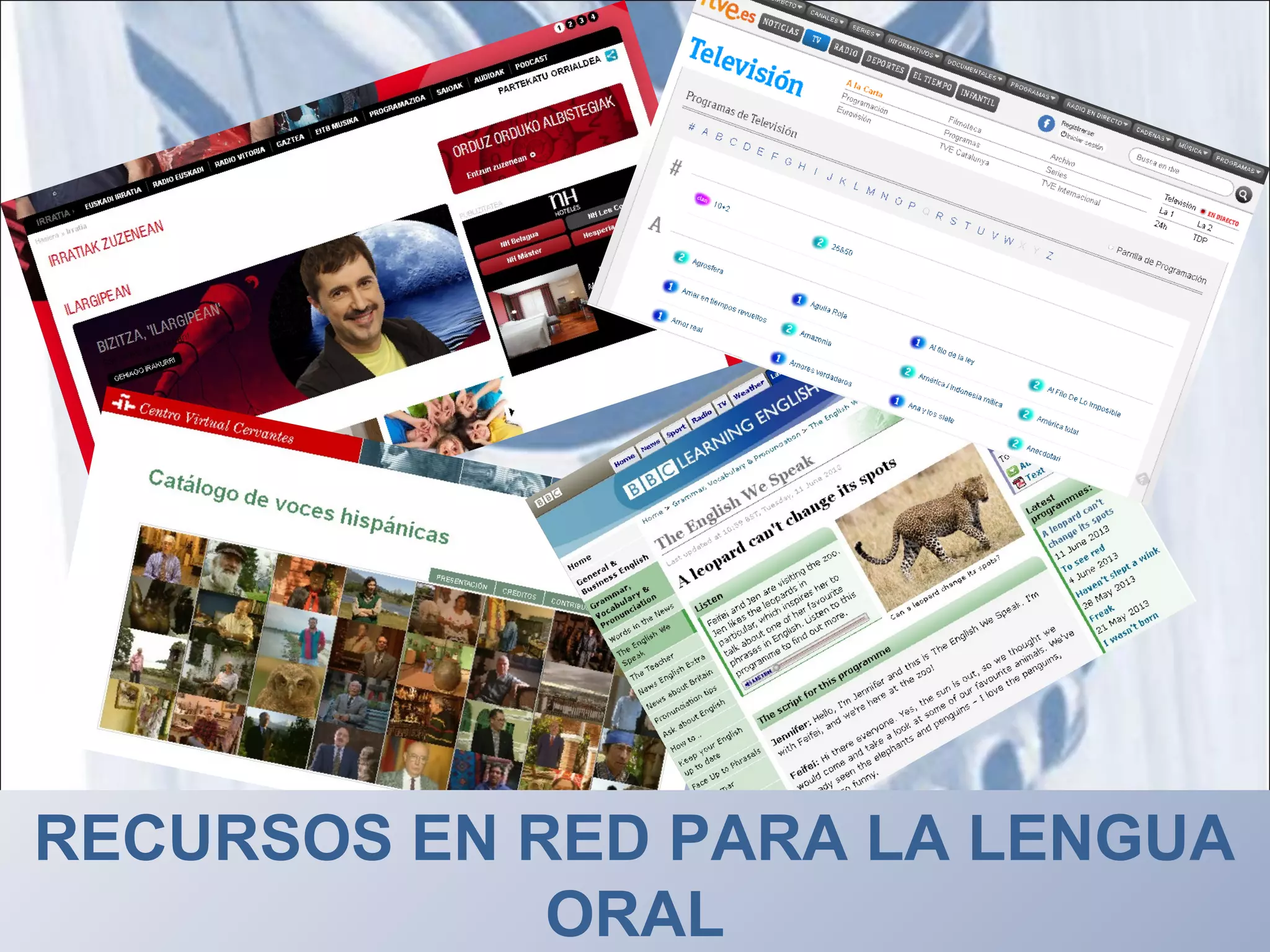Click the channel 1 badge beside Aguila Roja
This screenshot has width=1270, height=952.
tap(799, 300)
